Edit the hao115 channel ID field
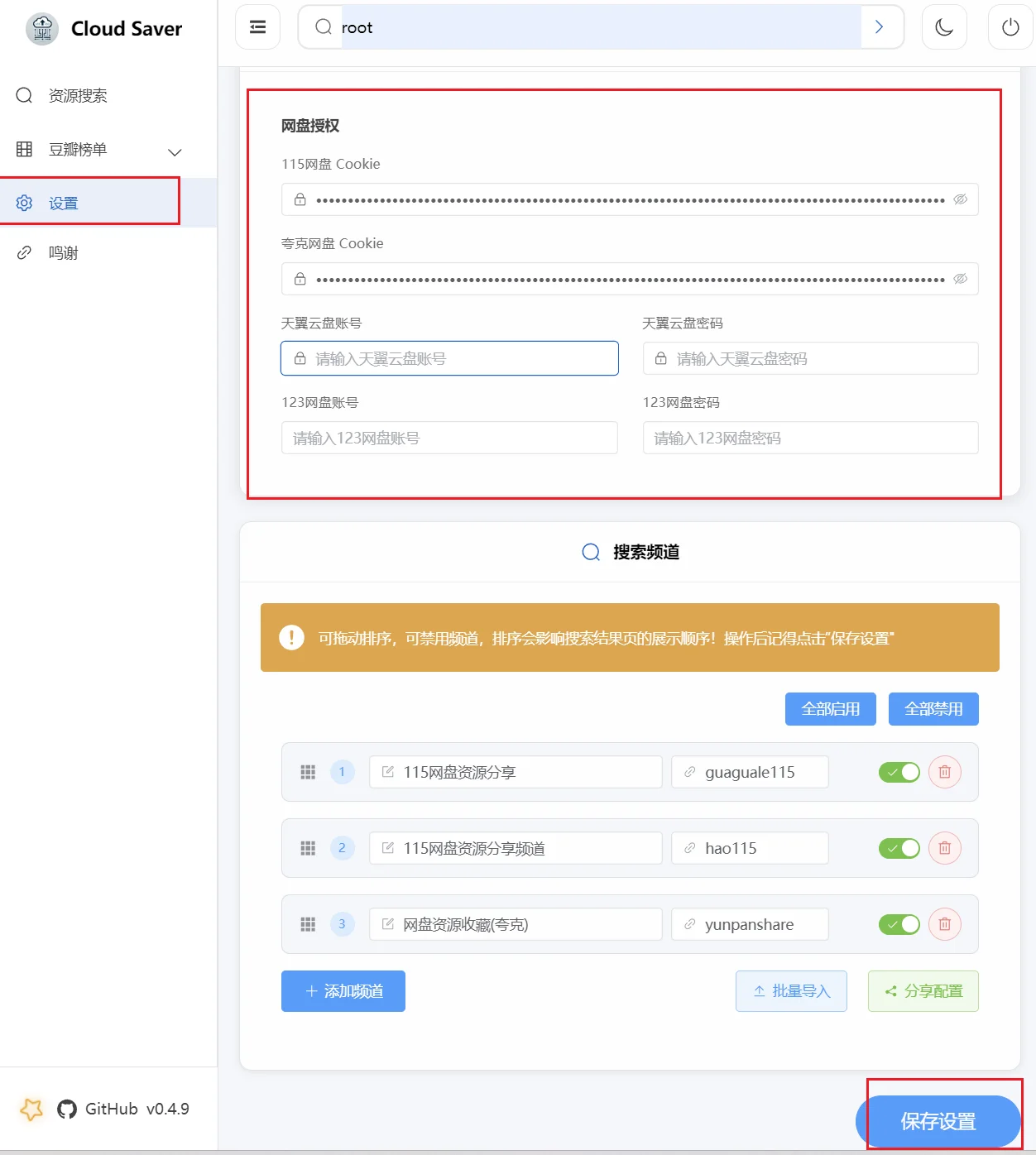This screenshot has height=1155, width=1036. coord(750,848)
